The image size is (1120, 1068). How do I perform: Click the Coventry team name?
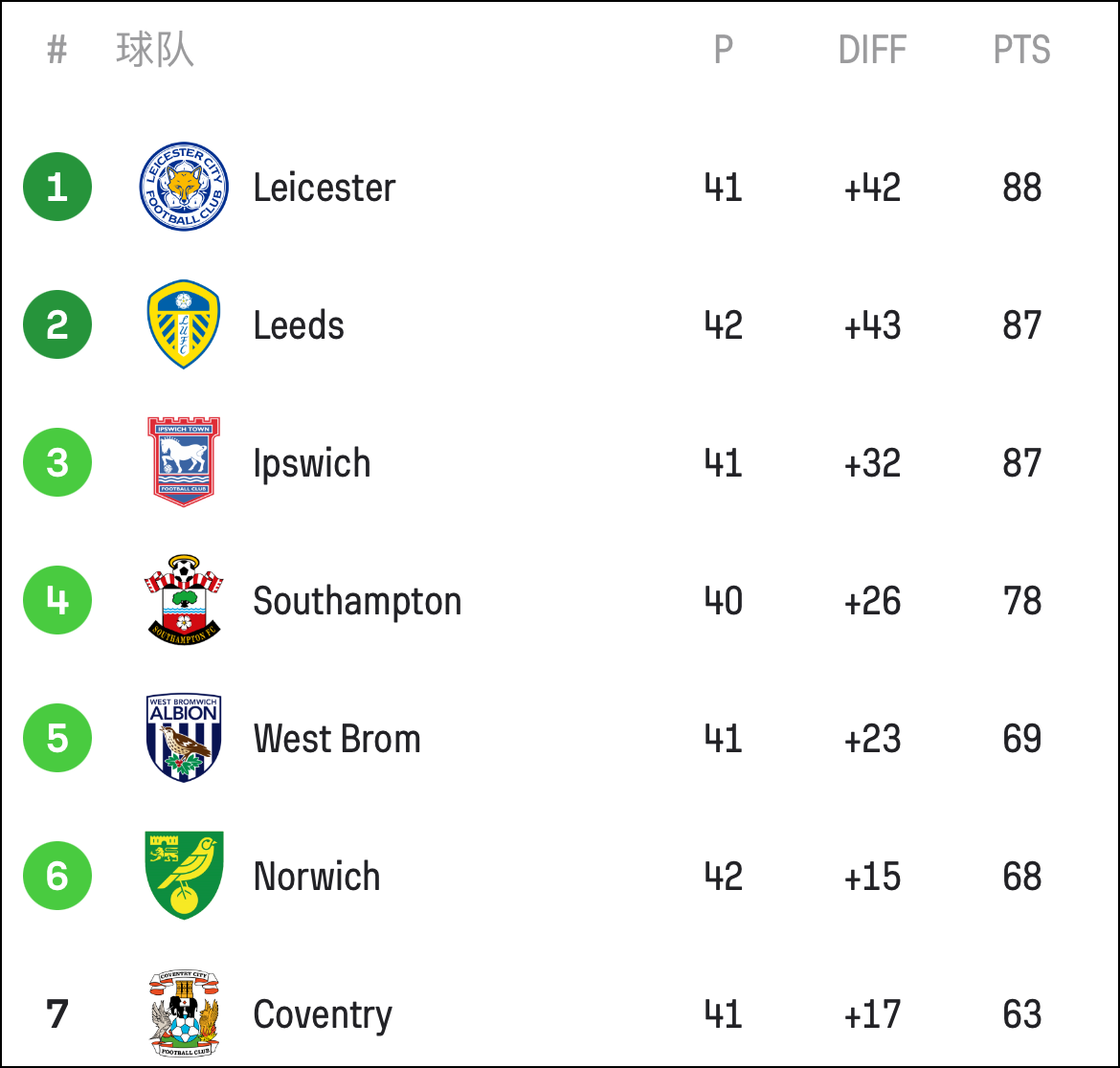[x=323, y=1015]
